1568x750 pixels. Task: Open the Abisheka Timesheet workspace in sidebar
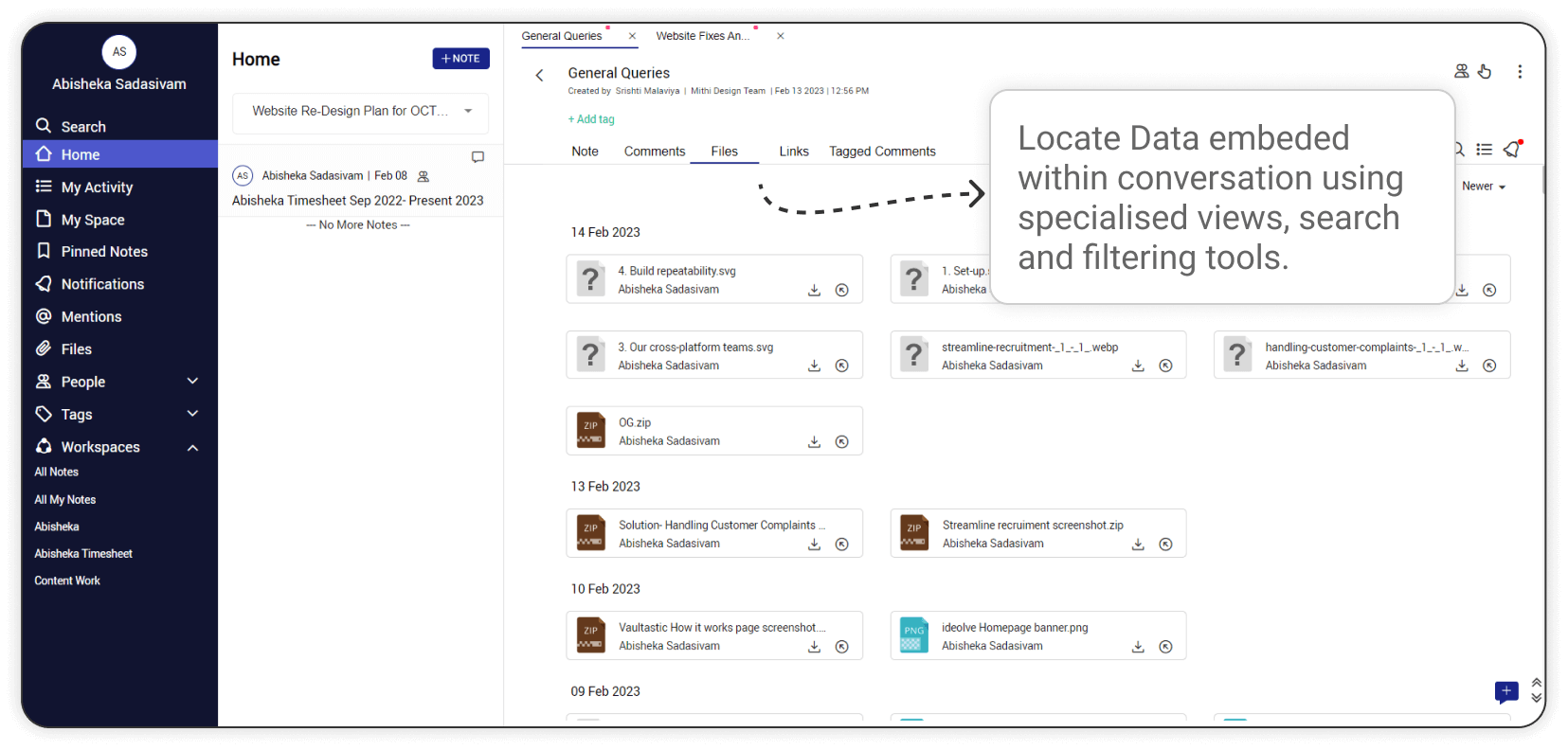(x=83, y=554)
